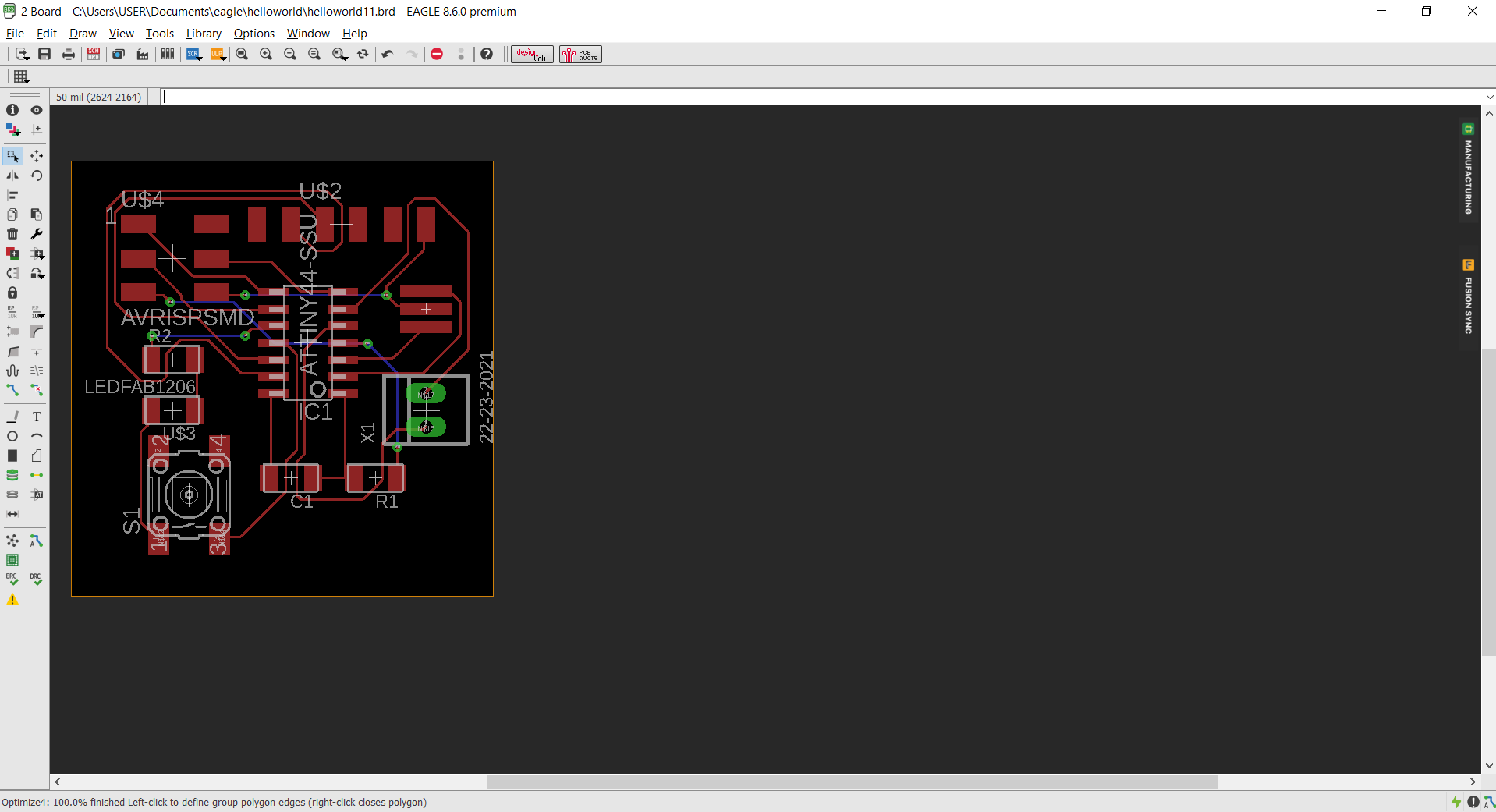Click the horizontal scrollbar thumb
The width and height of the screenshot is (1496, 812).
pos(852,782)
